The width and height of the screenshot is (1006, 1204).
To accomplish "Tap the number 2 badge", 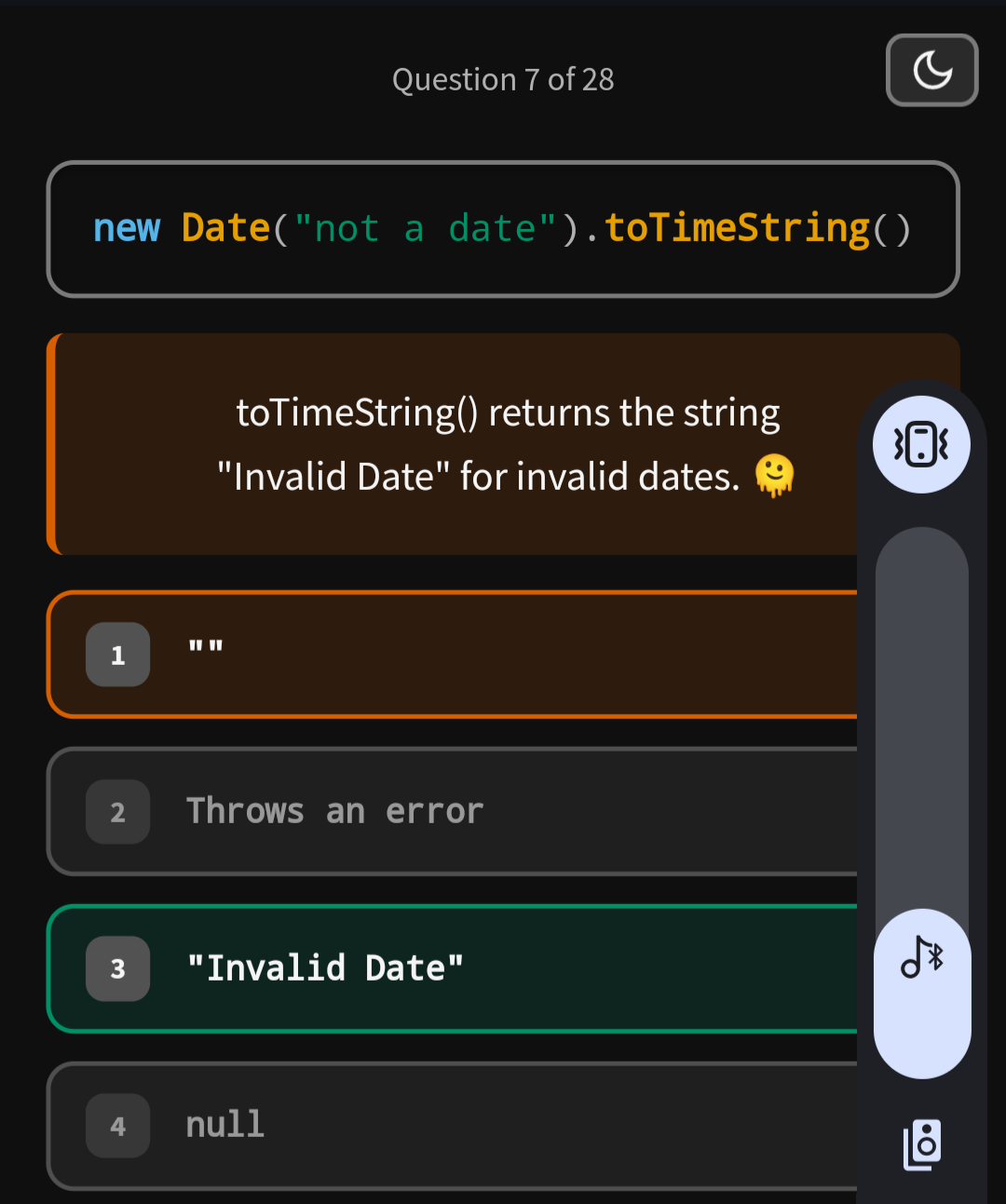I will click(x=117, y=812).
